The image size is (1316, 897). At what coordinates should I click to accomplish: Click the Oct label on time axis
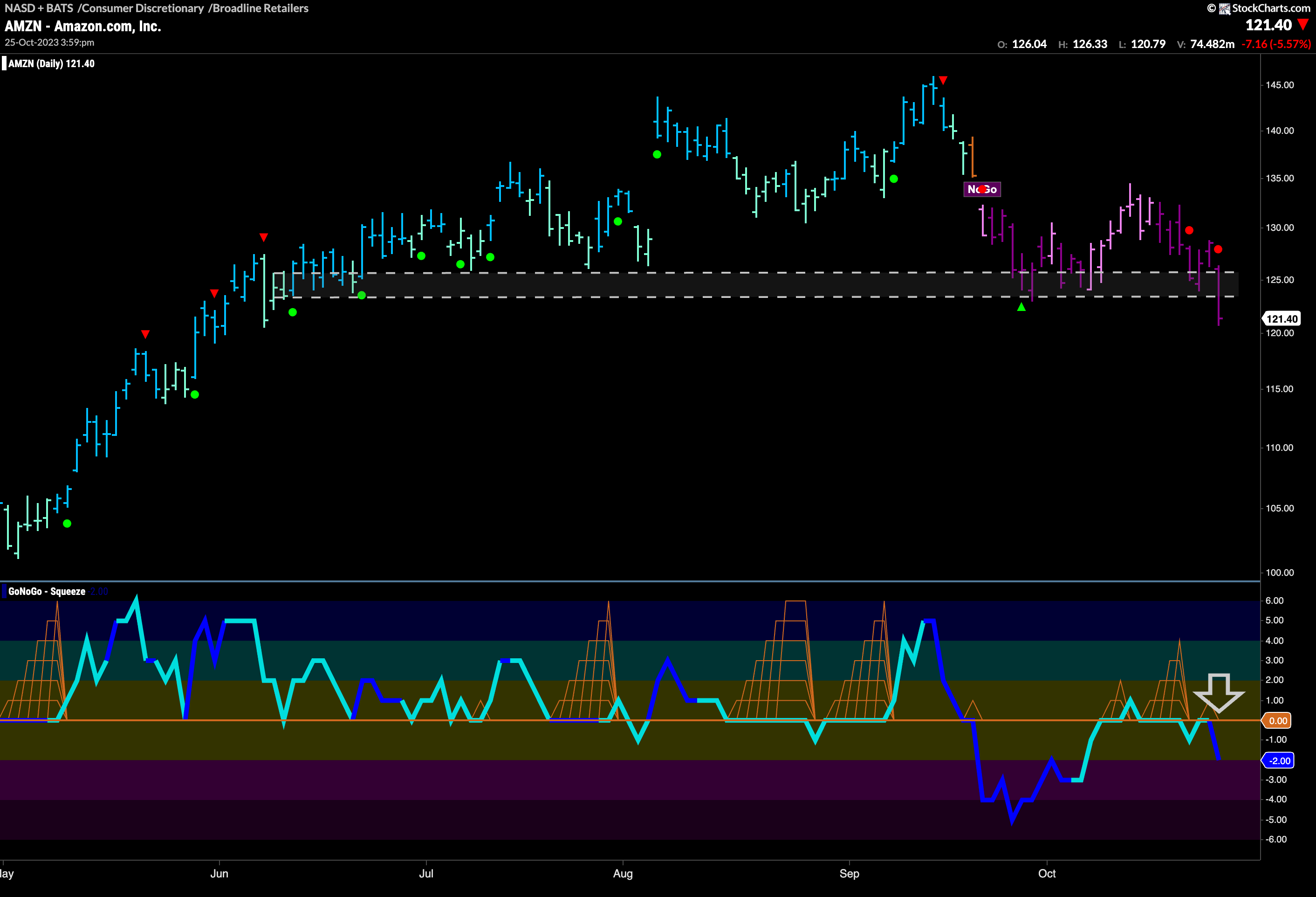point(1047,873)
